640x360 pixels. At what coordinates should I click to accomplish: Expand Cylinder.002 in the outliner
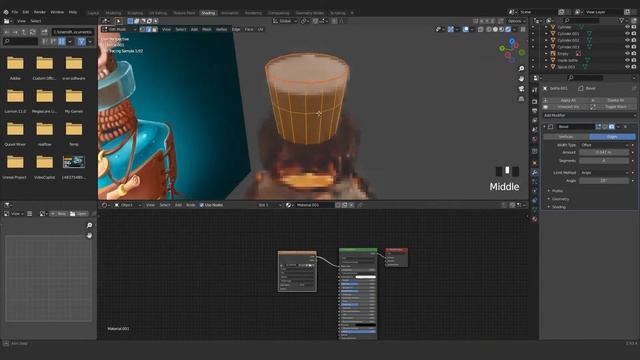click(546, 40)
